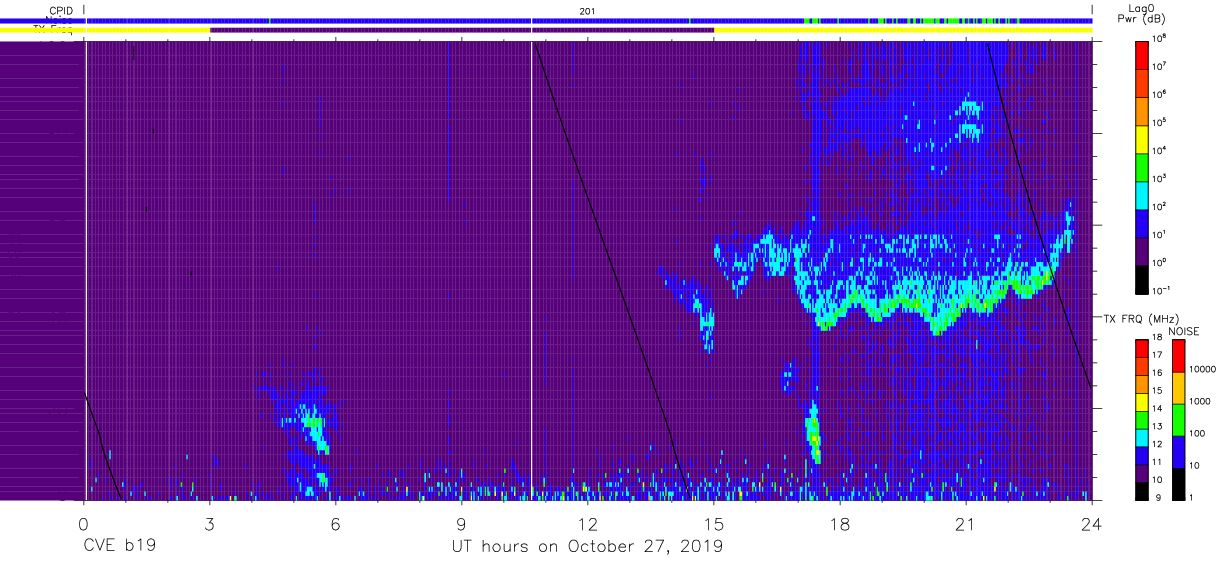Viewport: 1228px width, 567px height.
Task: Select the orange swatch in the NOISE colorbar
Action: click(1179, 386)
